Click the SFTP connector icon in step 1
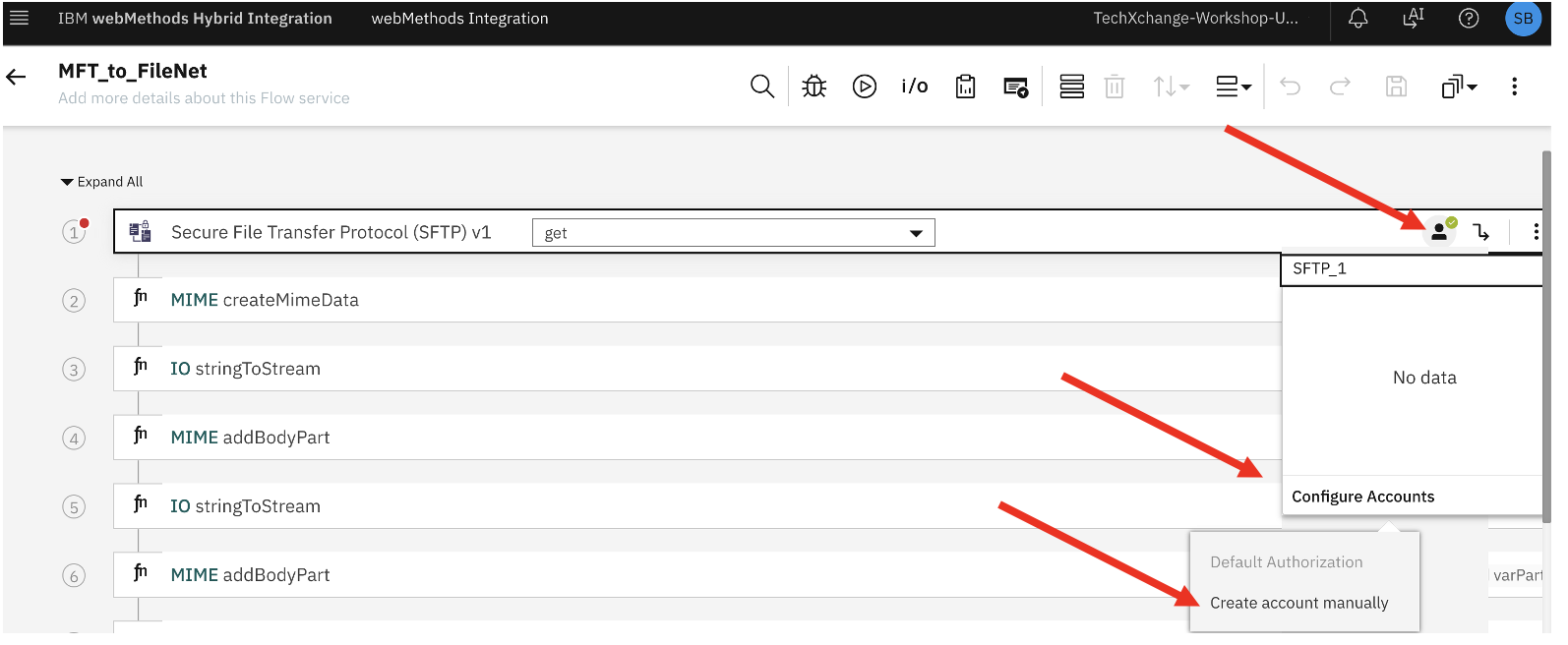Image resolution: width=1568 pixels, height=645 pixels. [141, 231]
